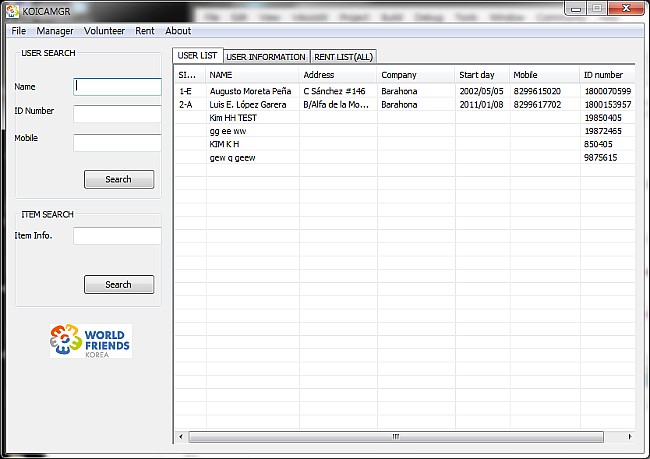The width and height of the screenshot is (650, 459).
Task: Click the horizontal scrollbar left arrow
Action: point(181,437)
